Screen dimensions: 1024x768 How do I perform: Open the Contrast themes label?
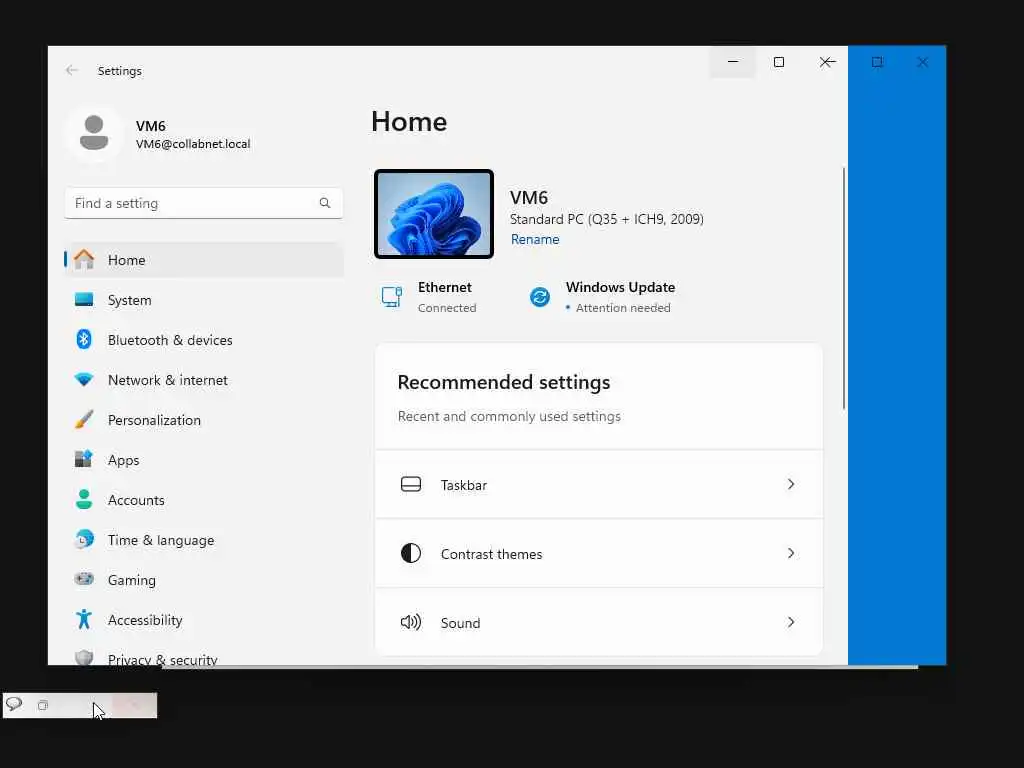(x=491, y=554)
